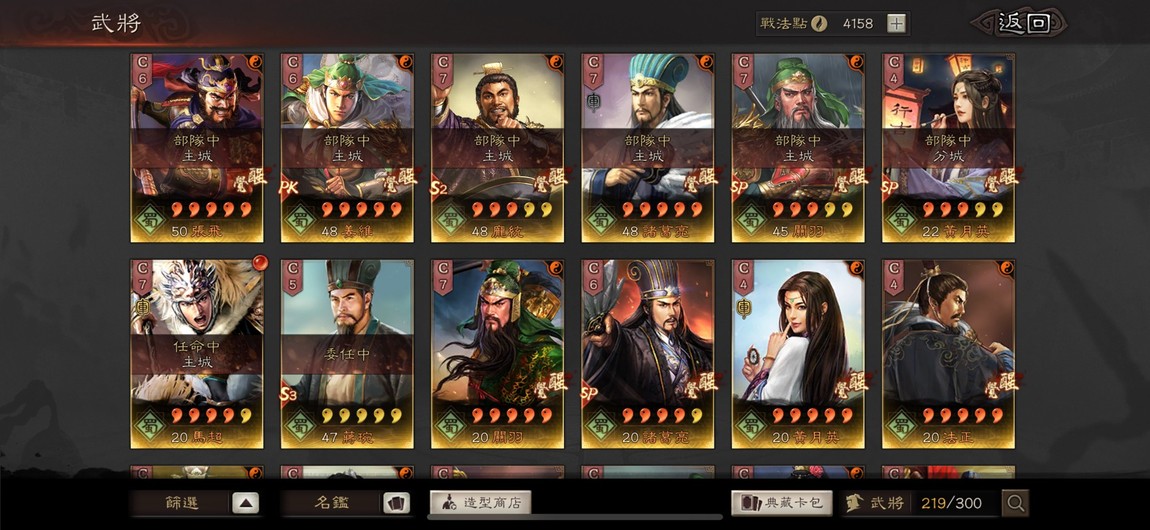This screenshot has width=1150, height=530.
Task: Open the 名鑑 card deck icon
Action: click(x=395, y=503)
